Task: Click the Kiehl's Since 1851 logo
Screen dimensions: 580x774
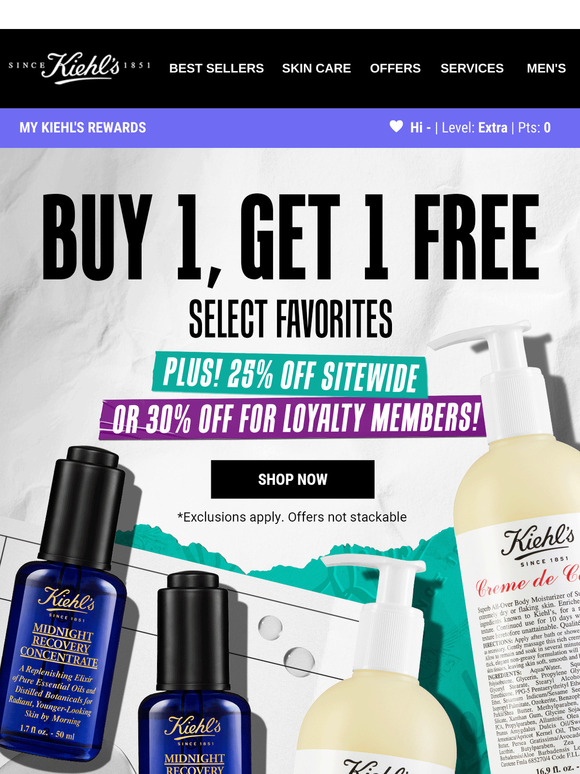Action: [x=79, y=68]
